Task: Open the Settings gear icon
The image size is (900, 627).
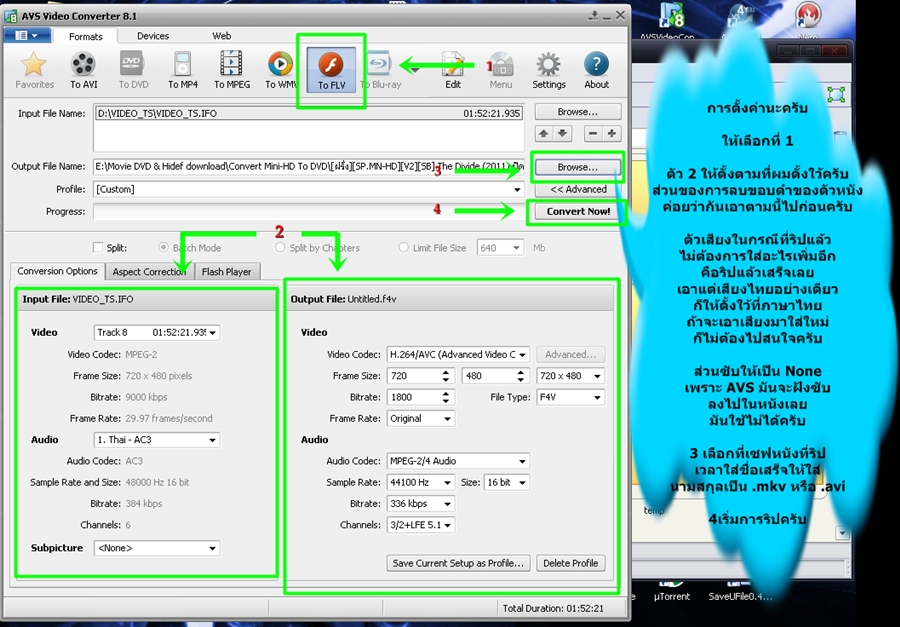Action: 549,70
